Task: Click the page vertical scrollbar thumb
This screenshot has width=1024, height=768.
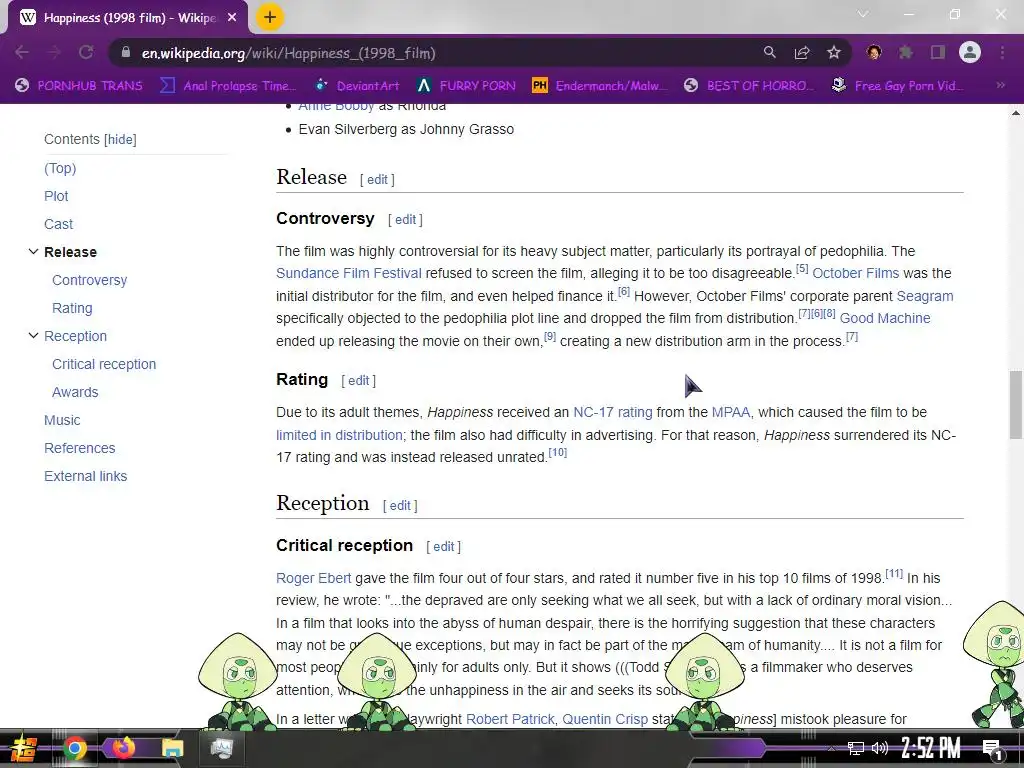Action: click(x=1016, y=404)
